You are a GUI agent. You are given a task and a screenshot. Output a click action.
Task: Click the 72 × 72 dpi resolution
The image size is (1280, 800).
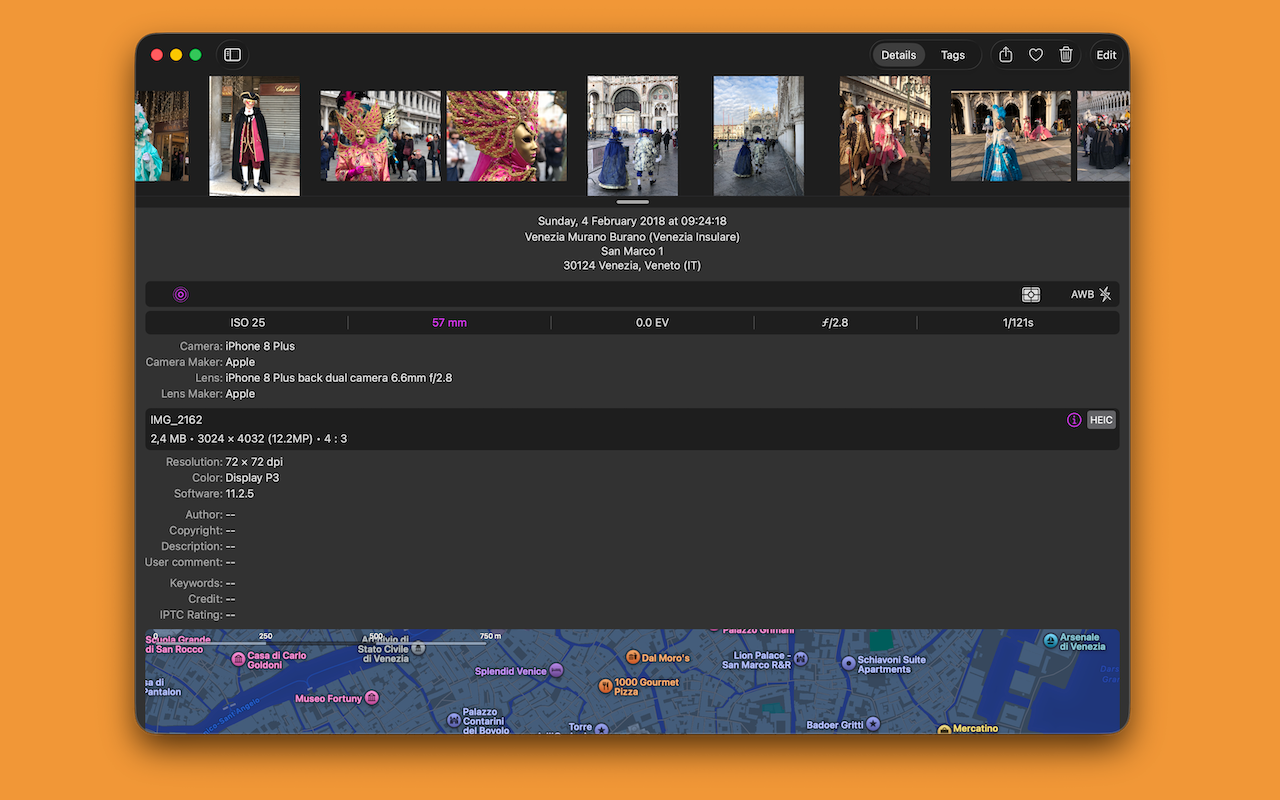pos(254,462)
